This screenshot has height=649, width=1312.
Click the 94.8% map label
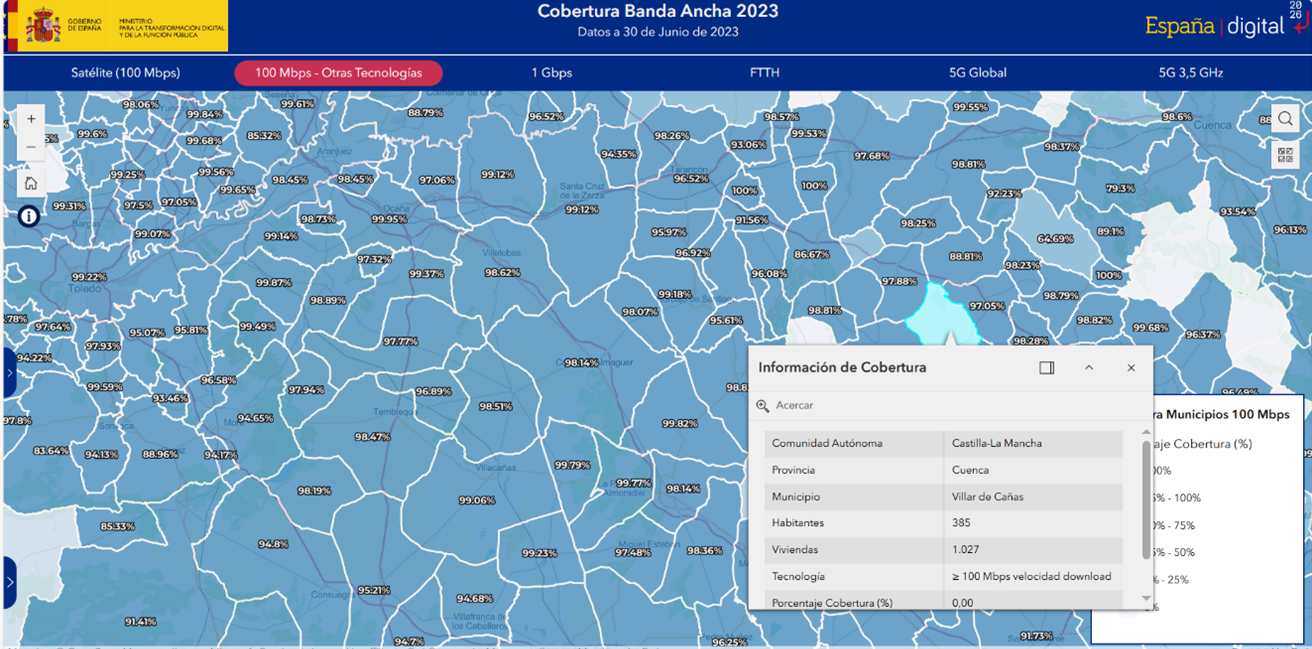[x=273, y=544]
